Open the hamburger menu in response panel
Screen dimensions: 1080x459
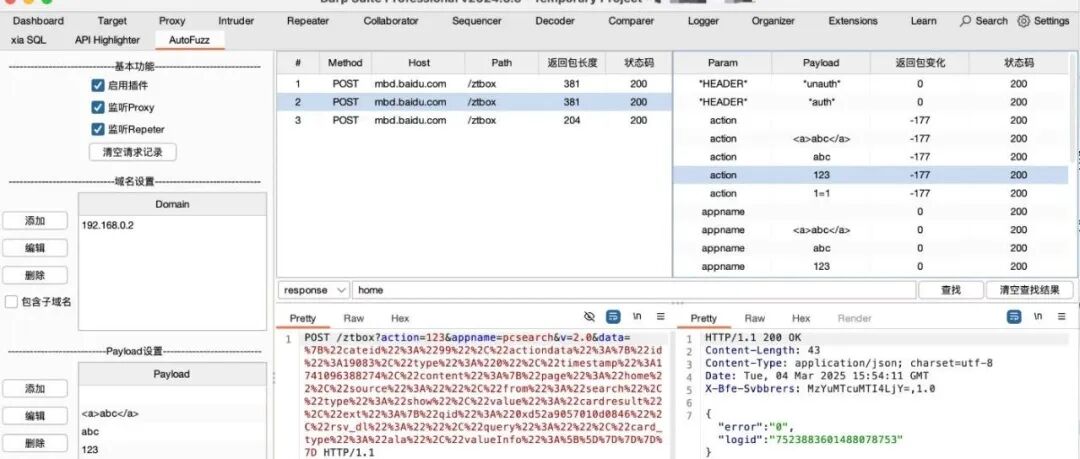[1061, 316]
